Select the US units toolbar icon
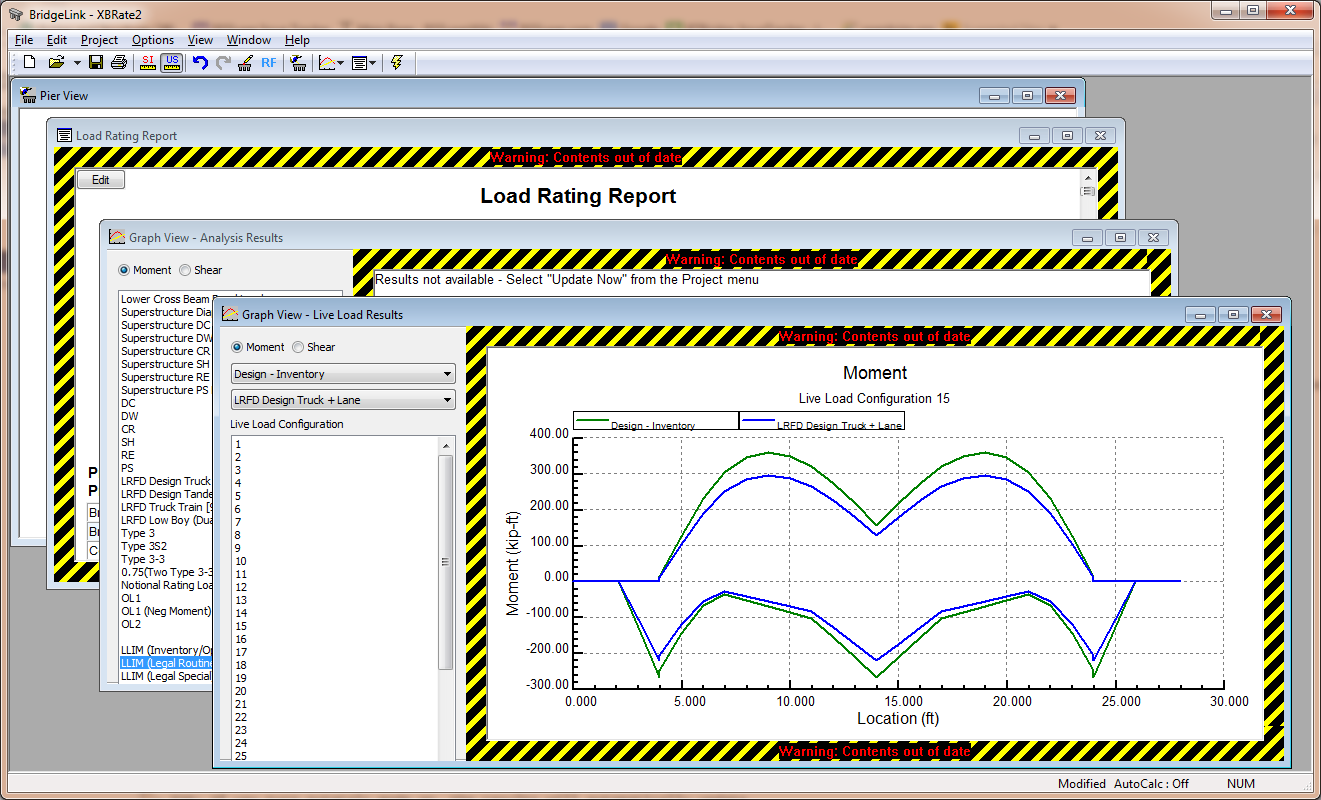This screenshot has height=800, width=1321. pos(171,63)
